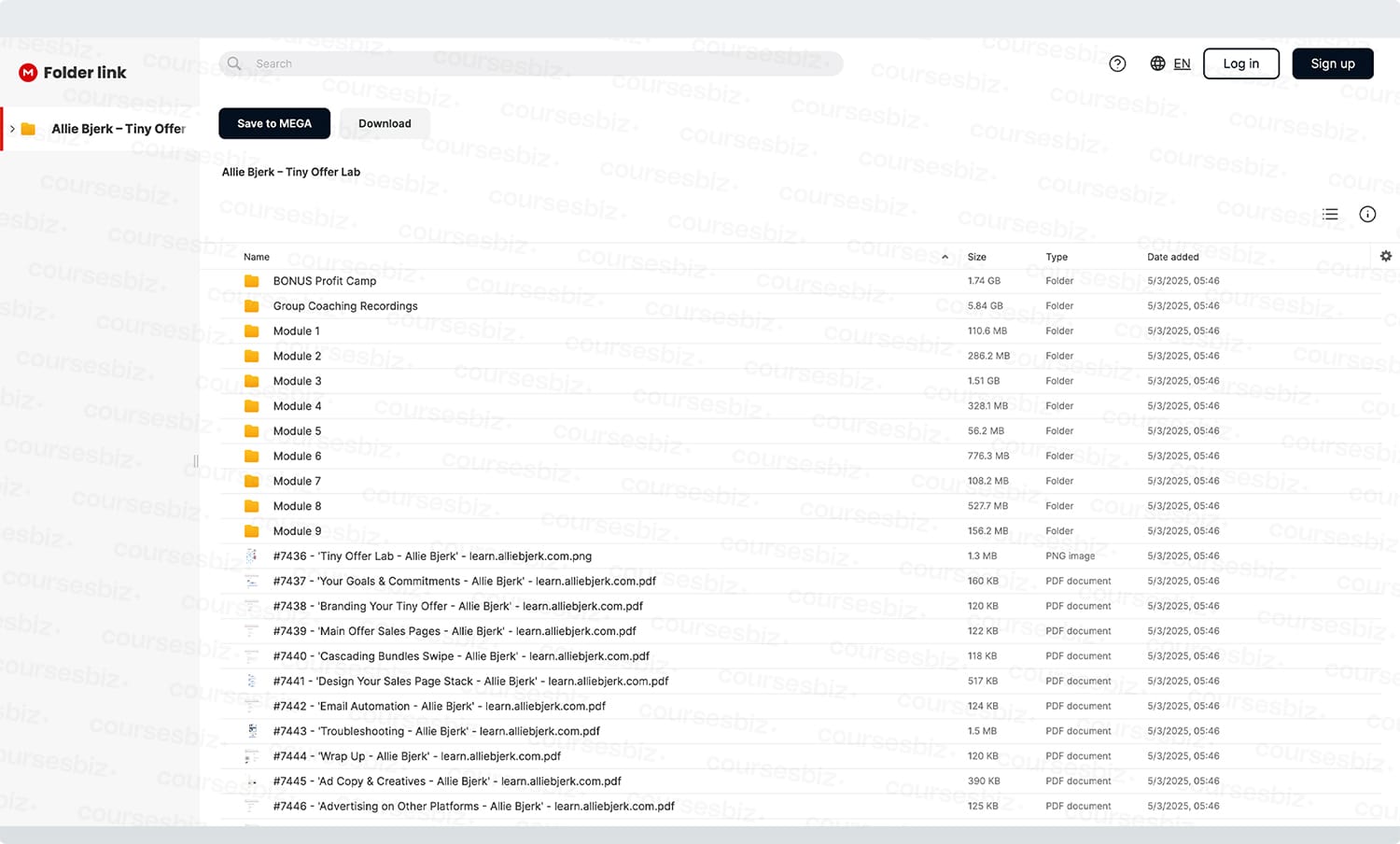This screenshot has width=1400, height=844.
Task: Select the Module 7 folder name
Action: pyautogui.click(x=297, y=481)
